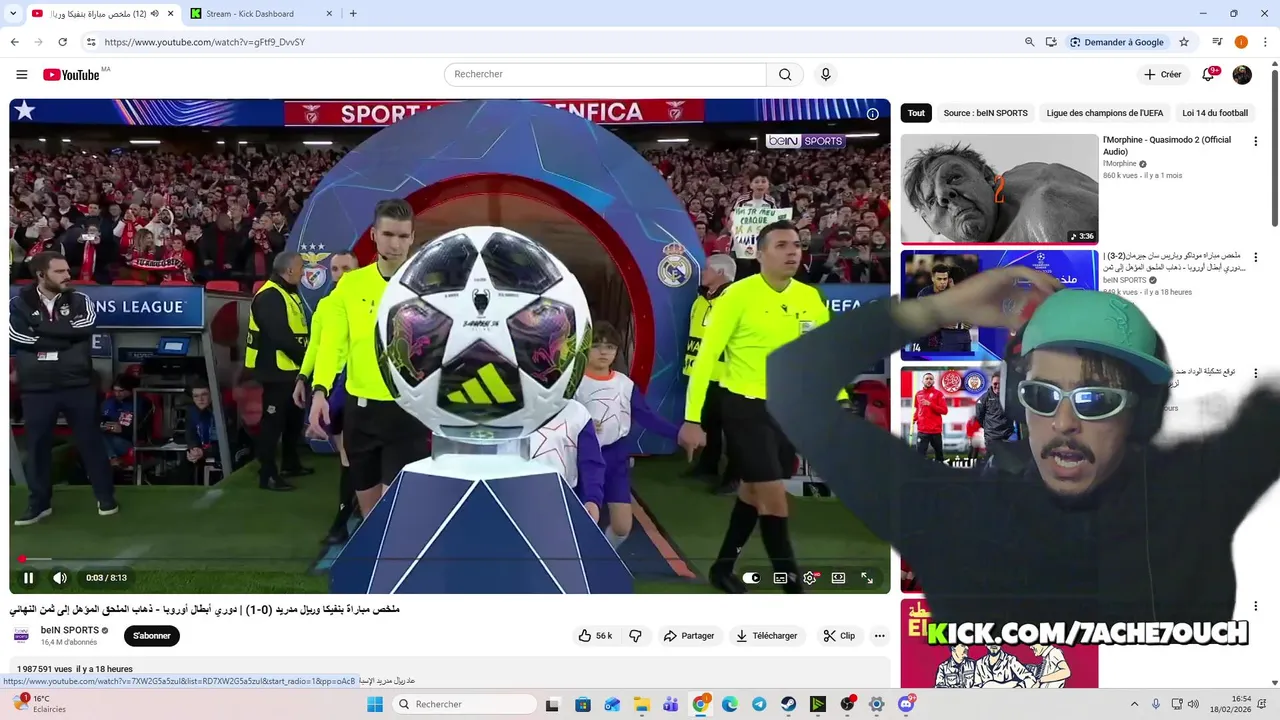Click the Créer create button

[x=1163, y=74]
